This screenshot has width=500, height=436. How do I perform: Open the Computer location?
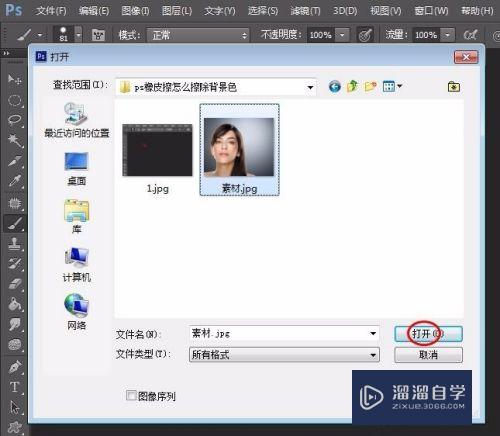pyautogui.click(x=77, y=265)
